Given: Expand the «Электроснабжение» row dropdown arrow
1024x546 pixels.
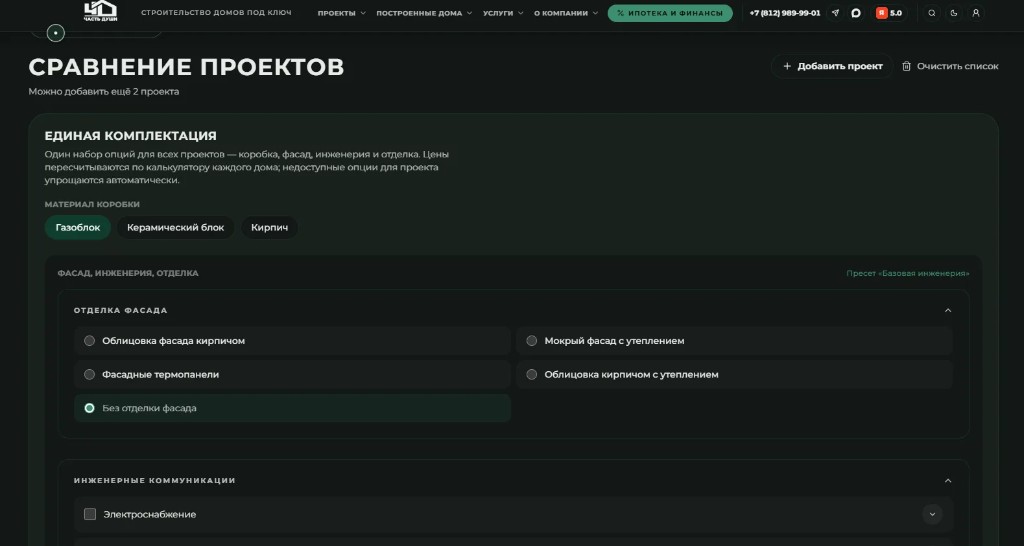Looking at the screenshot, I should (932, 515).
